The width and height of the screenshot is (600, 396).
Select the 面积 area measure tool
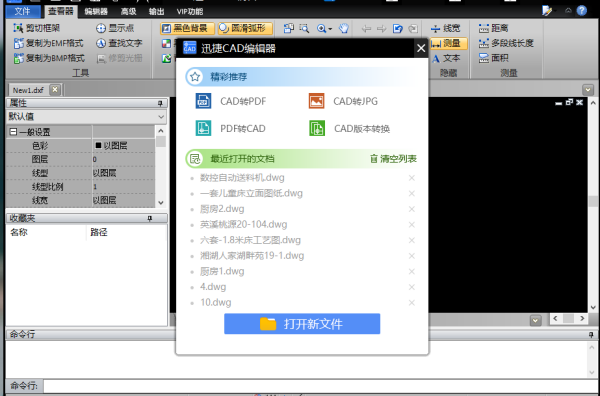[x=493, y=58]
